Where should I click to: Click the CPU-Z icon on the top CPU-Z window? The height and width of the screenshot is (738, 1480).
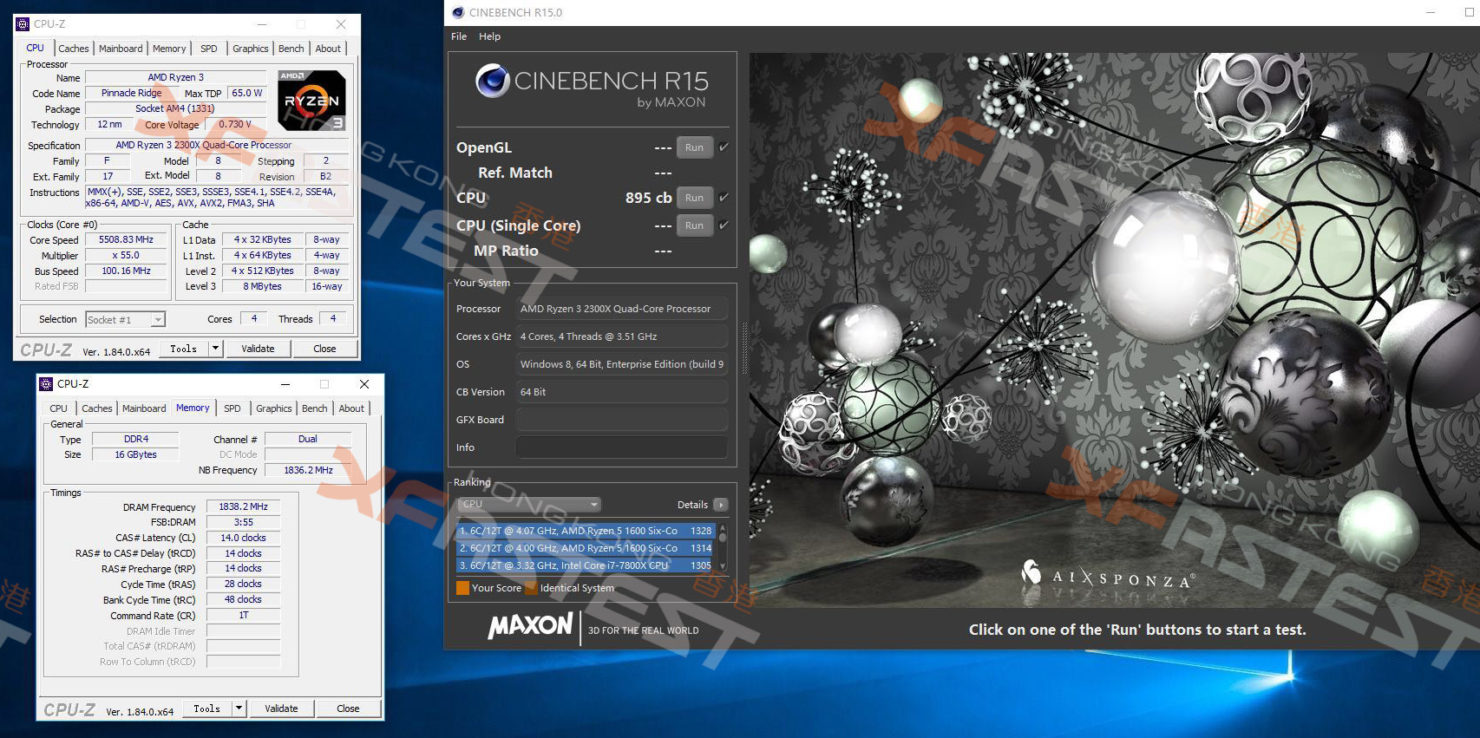pyautogui.click(x=23, y=23)
